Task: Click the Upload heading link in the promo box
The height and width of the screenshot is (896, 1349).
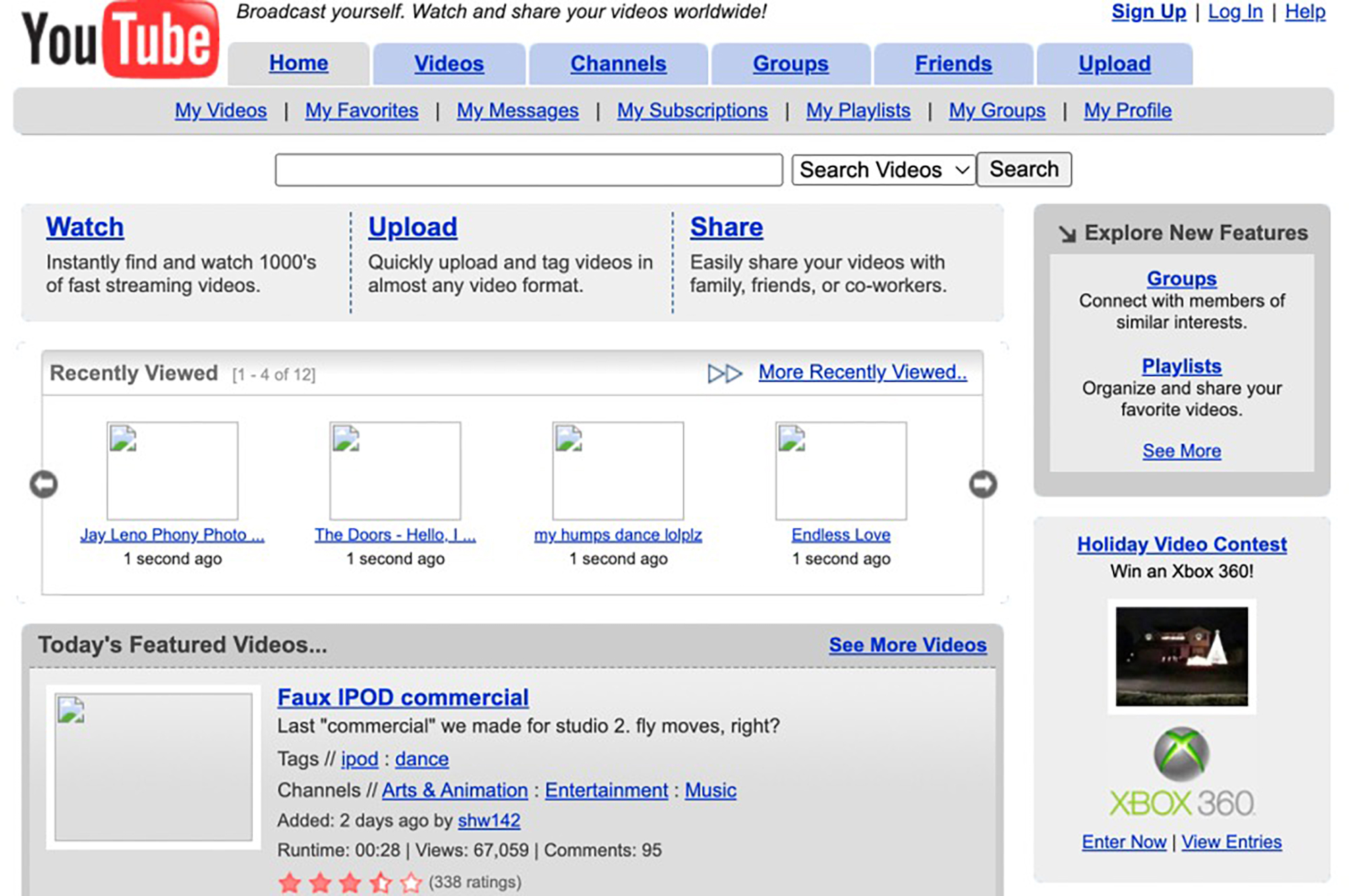Action: click(413, 227)
